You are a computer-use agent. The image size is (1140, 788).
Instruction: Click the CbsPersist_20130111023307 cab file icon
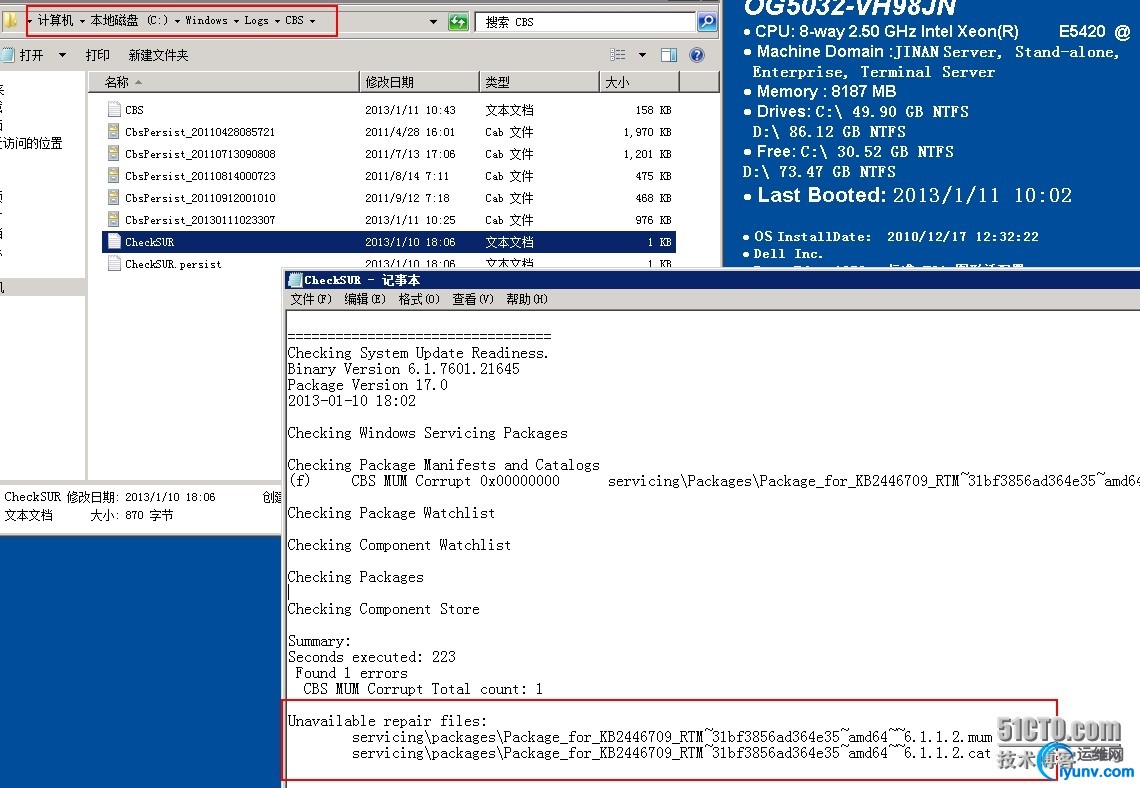tap(114, 220)
